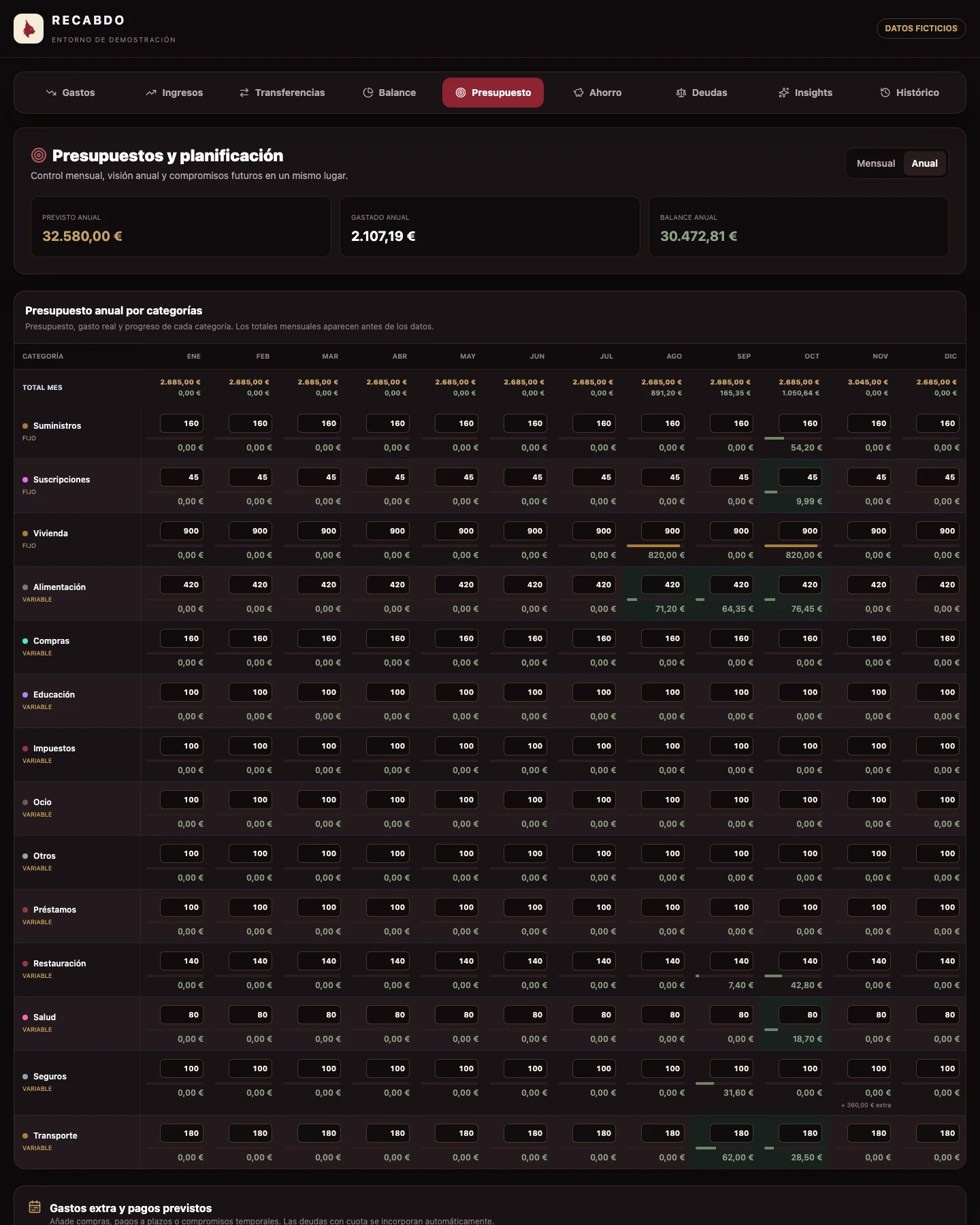Click the Ahorro piggy bank icon
Screen dimensions: 980x1225
[578, 93]
